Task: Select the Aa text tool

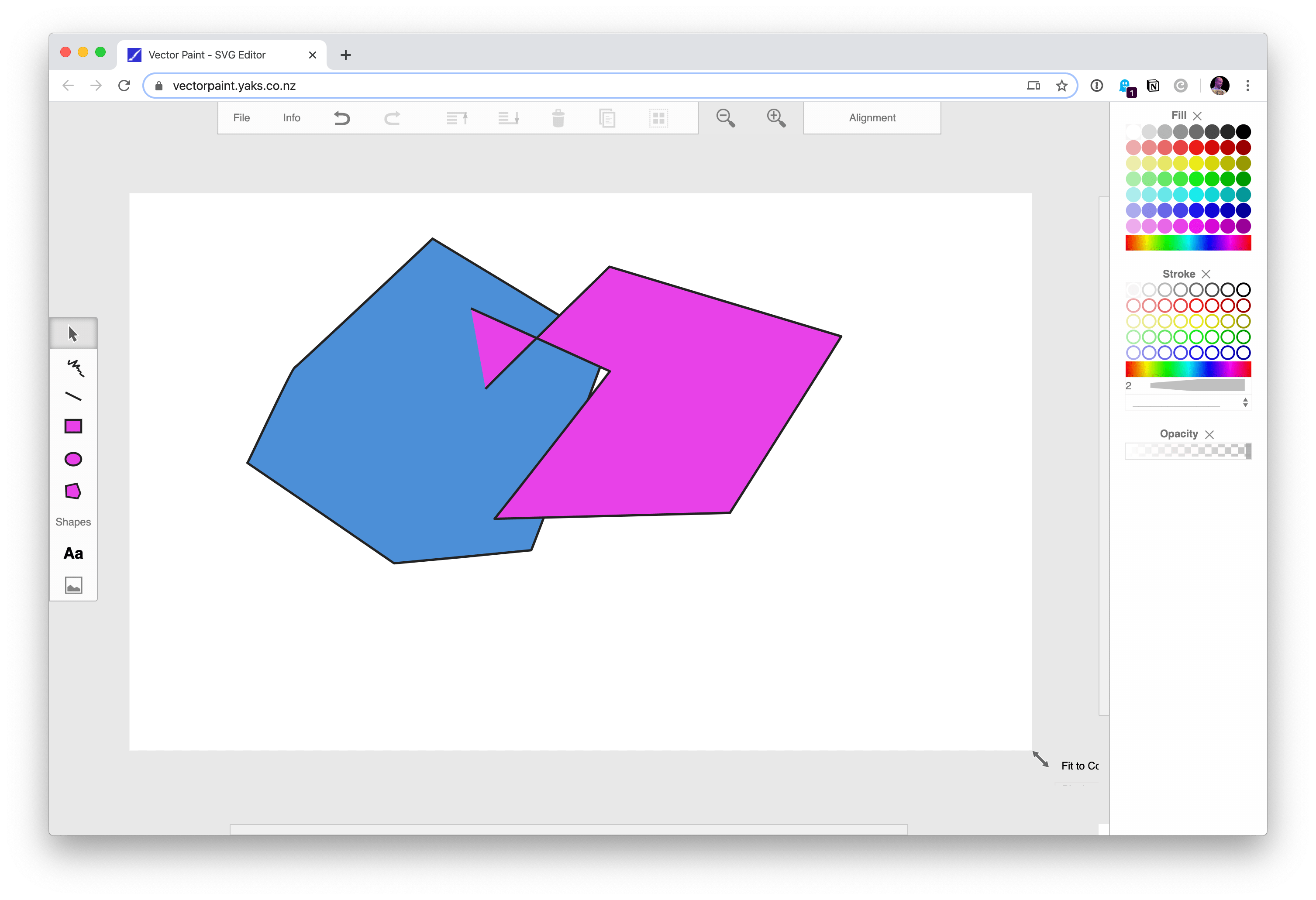Action: coord(74,553)
